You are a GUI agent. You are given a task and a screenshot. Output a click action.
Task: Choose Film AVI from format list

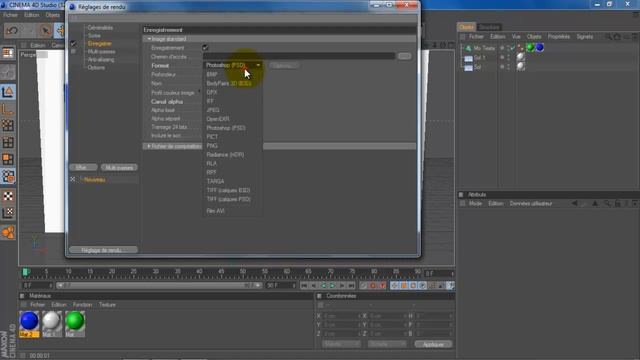(216, 211)
